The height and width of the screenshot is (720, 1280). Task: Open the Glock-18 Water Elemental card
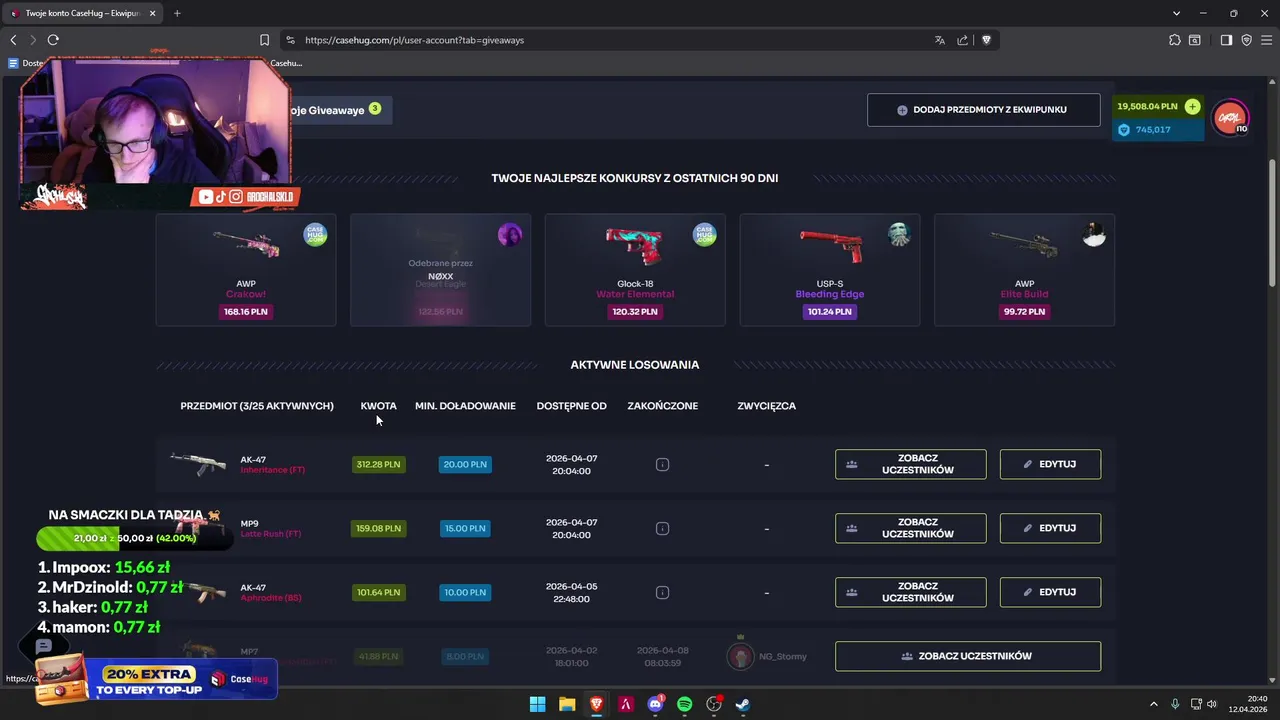[x=635, y=270]
